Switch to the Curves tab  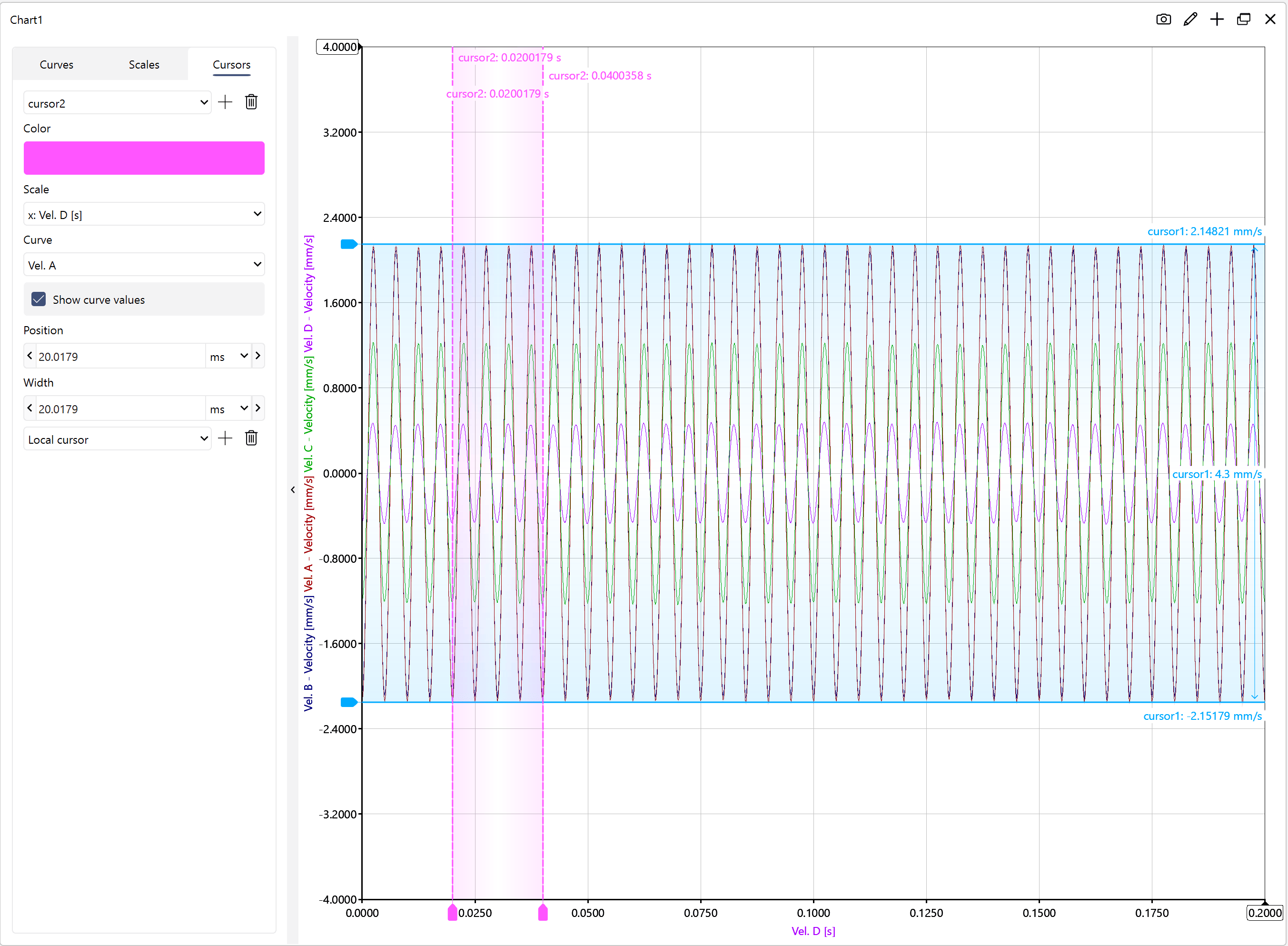pos(56,65)
